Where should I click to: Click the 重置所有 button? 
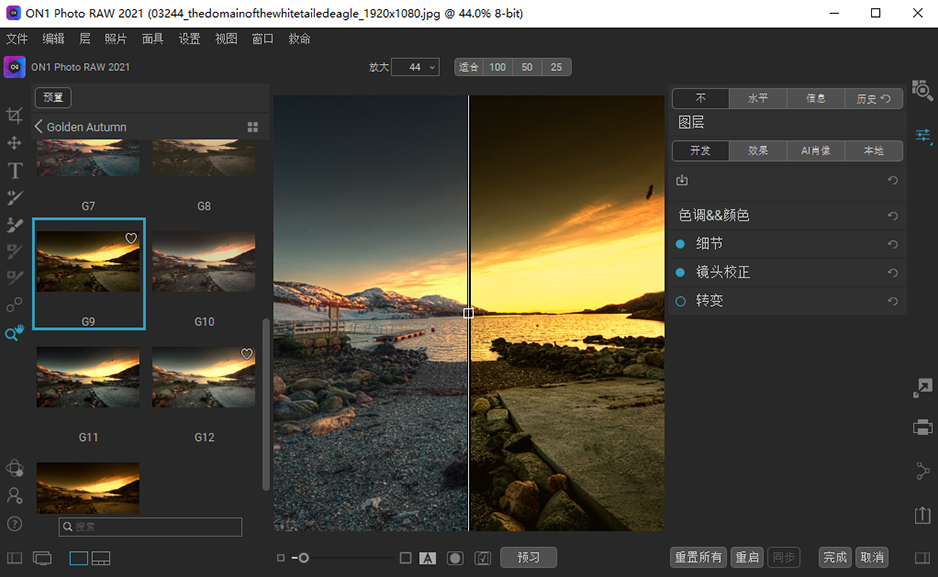tap(698, 557)
